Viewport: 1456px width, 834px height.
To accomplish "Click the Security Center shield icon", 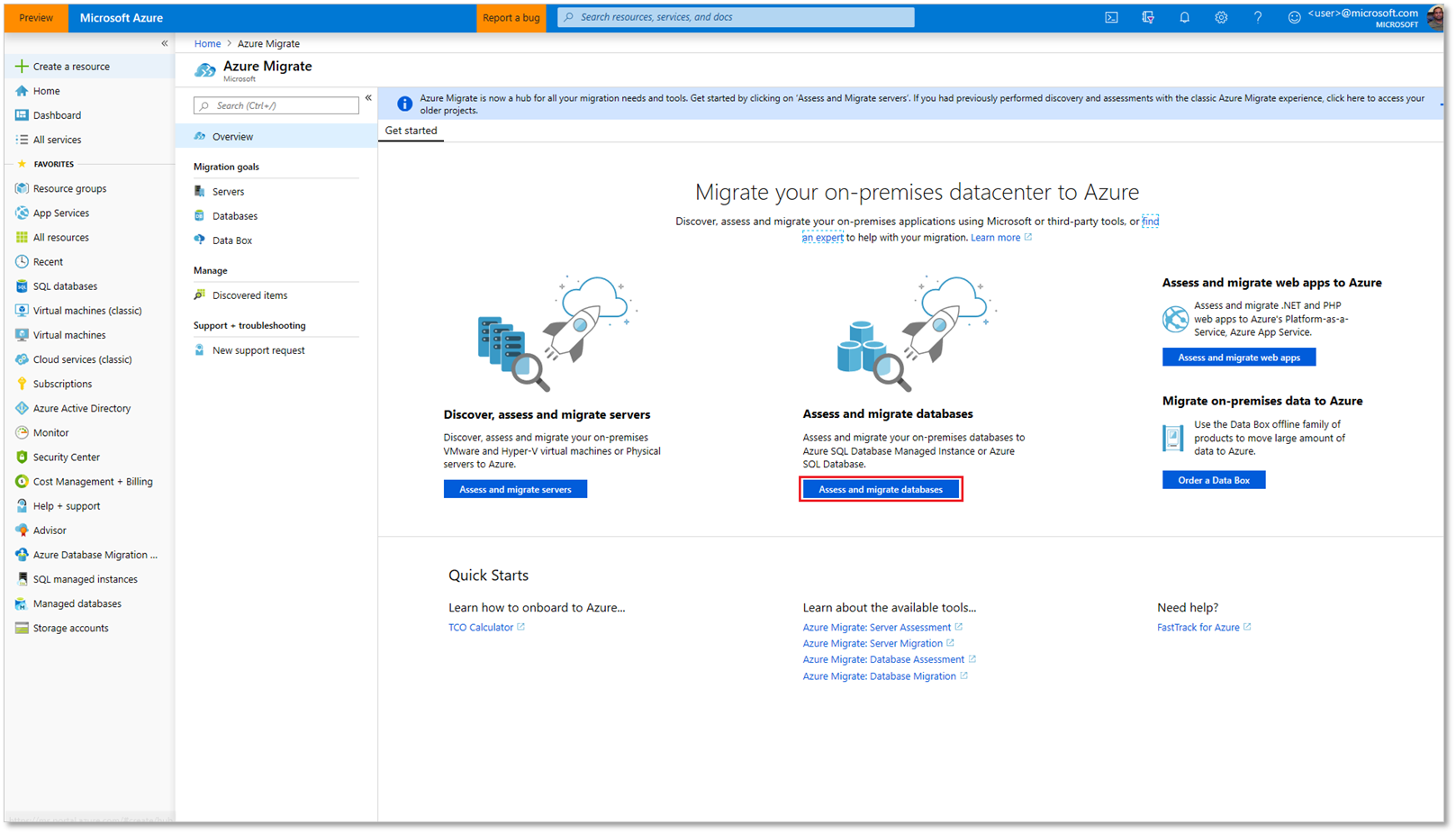I will (x=22, y=457).
